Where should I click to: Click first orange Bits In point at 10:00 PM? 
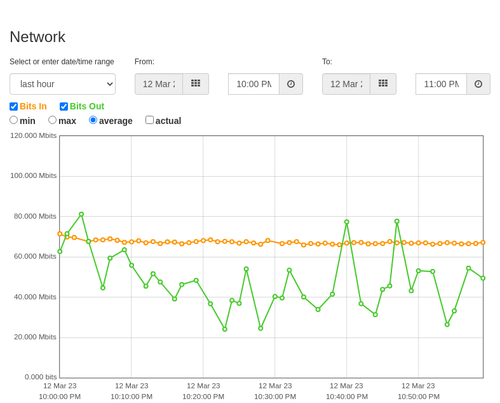(x=60, y=234)
